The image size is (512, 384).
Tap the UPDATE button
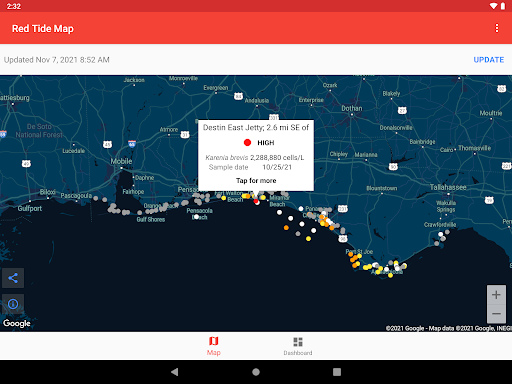[x=488, y=60]
